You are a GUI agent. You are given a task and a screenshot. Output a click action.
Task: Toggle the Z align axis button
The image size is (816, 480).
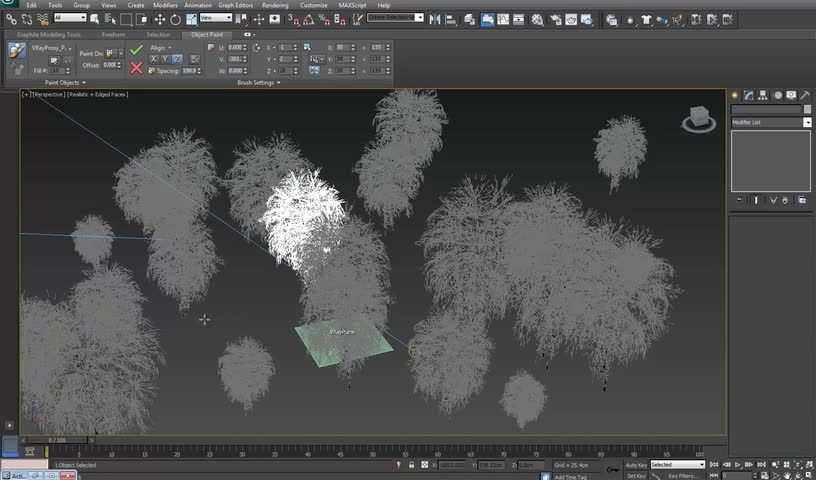point(176,59)
